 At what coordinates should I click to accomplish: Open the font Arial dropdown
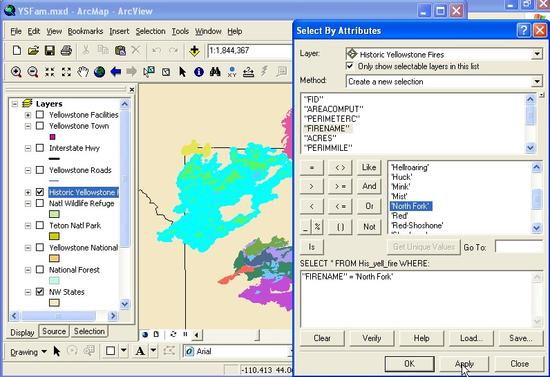(x=290, y=351)
